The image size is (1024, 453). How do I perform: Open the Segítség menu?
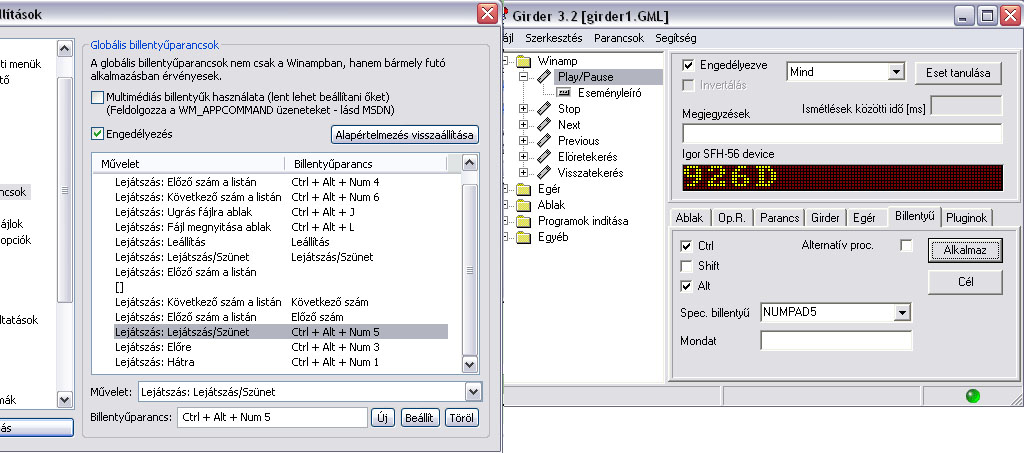[x=676, y=38]
